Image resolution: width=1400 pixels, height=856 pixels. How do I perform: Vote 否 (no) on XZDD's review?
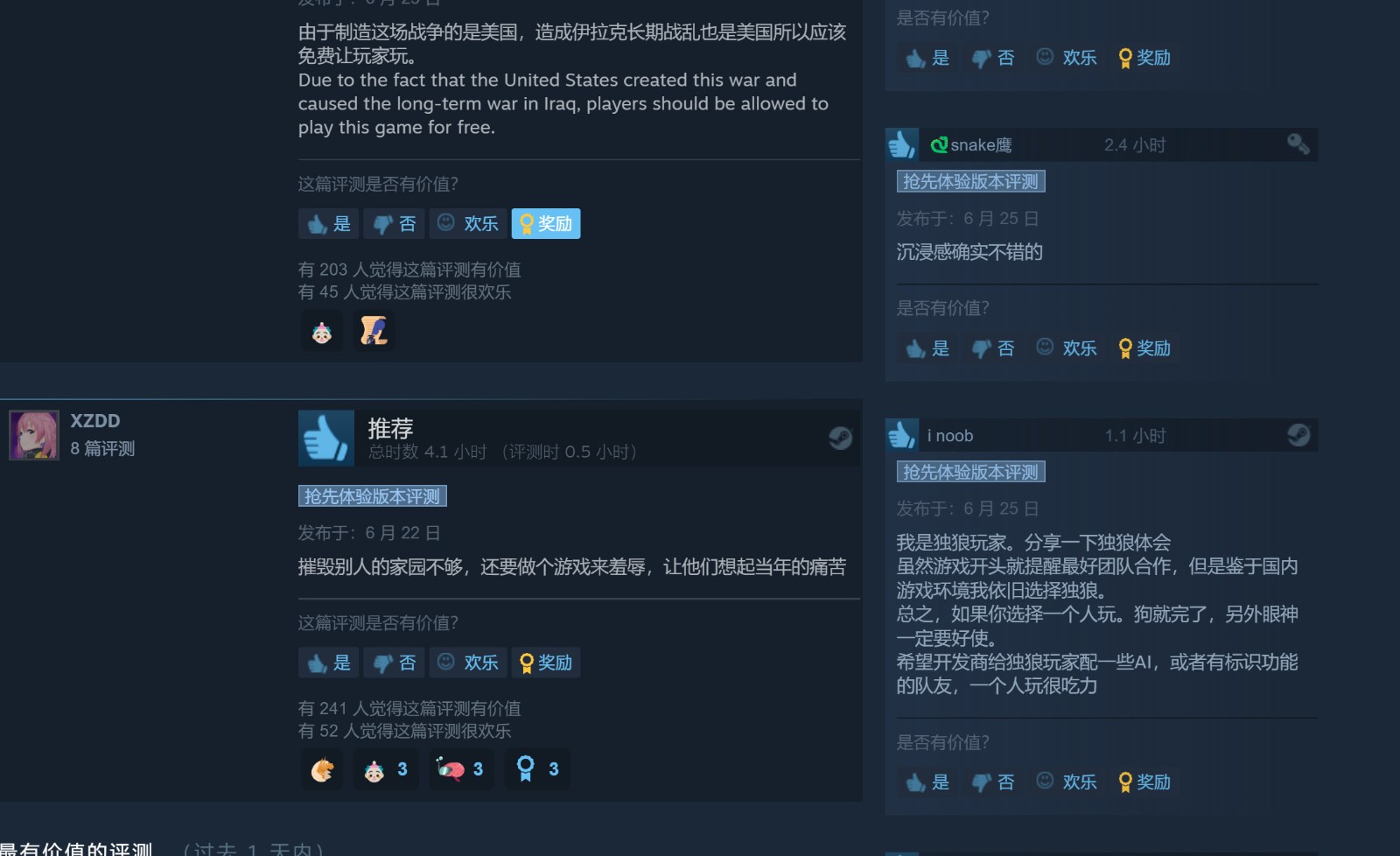pos(394,663)
